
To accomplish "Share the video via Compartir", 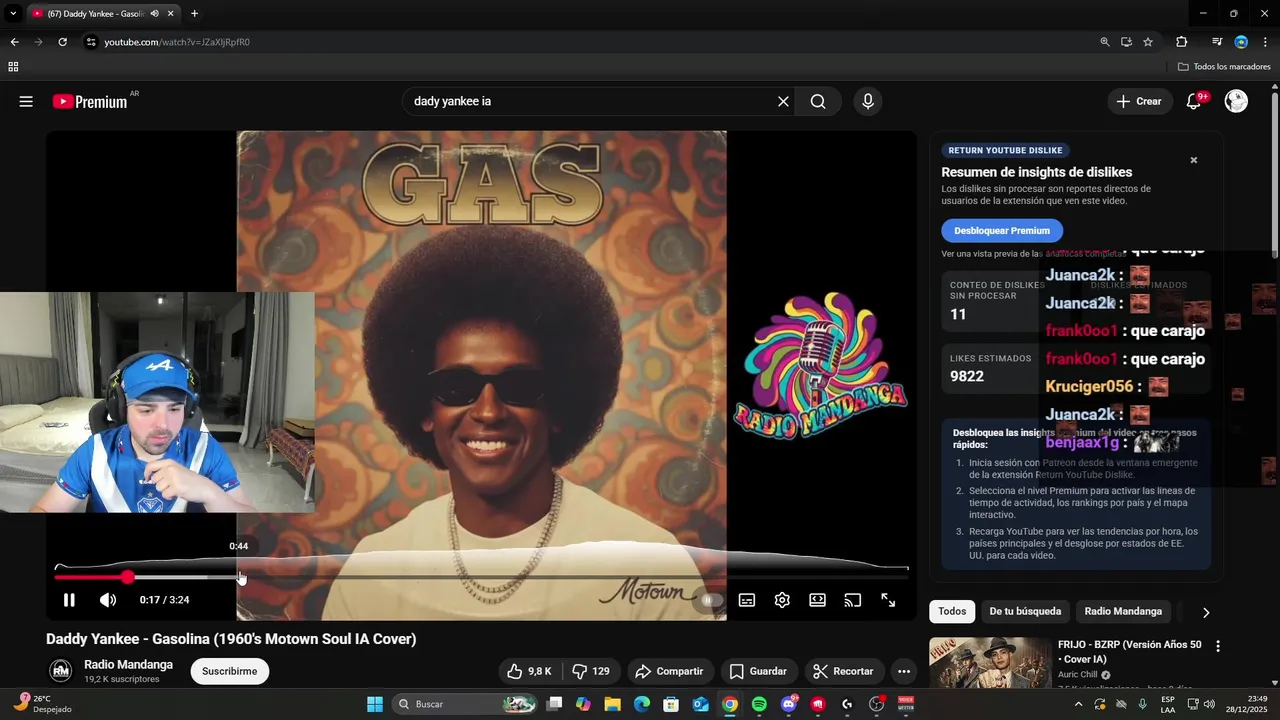I will click(669, 671).
